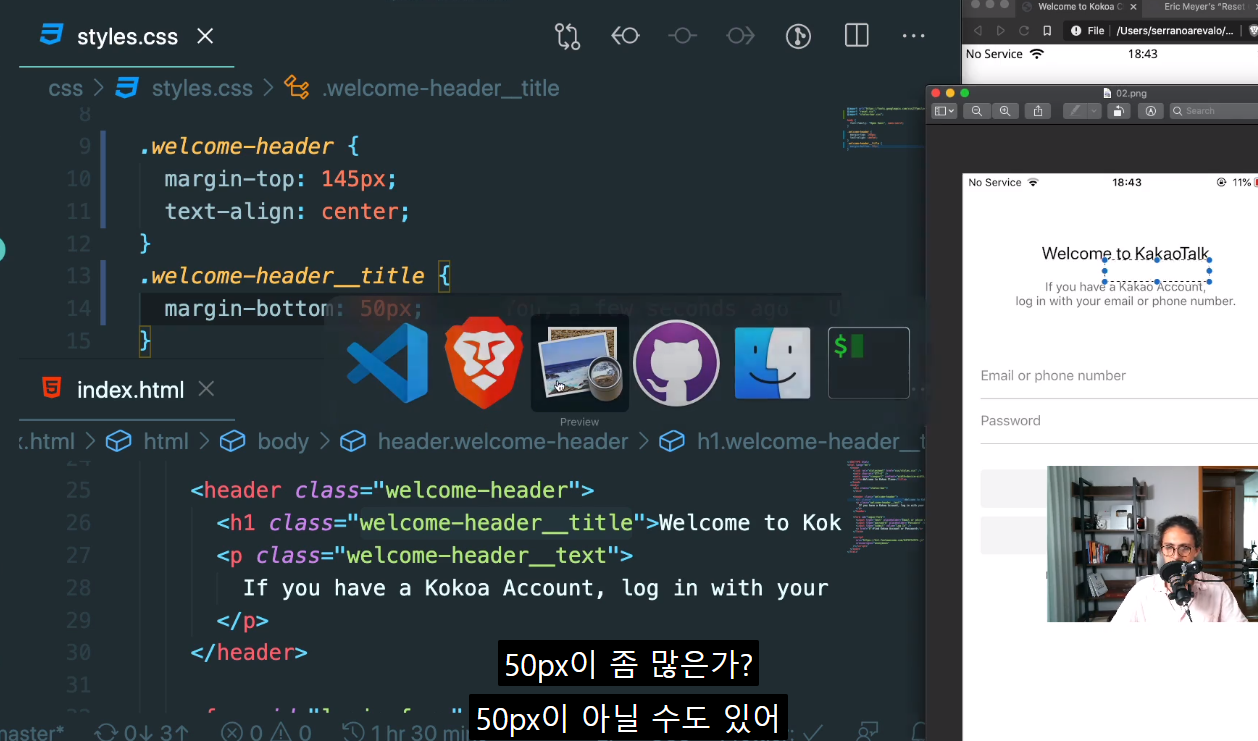Image resolution: width=1258 pixels, height=741 pixels.
Task: Select the body breadcrumb in index.html
Action: (283, 441)
